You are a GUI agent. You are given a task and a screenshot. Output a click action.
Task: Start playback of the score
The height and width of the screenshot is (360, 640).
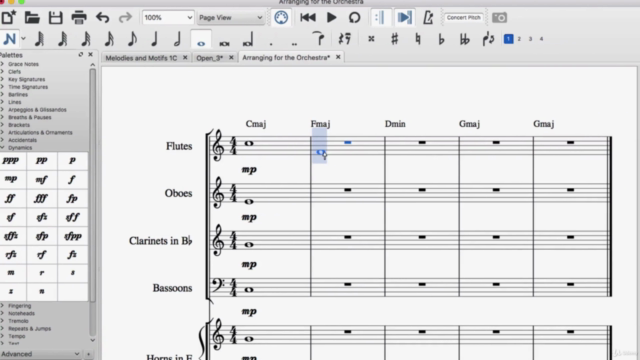(332, 18)
